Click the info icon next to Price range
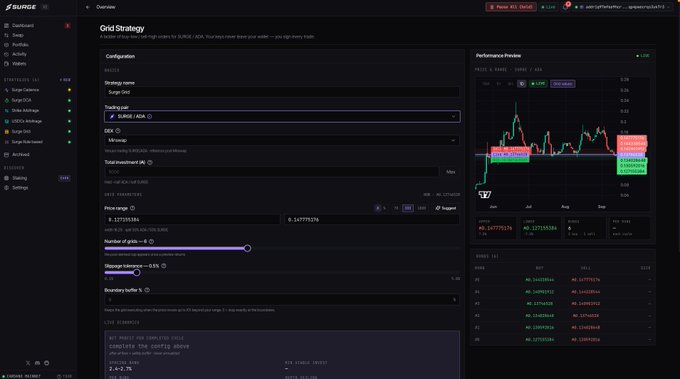Image resolution: width=680 pixels, height=379 pixels. pyautogui.click(x=132, y=208)
